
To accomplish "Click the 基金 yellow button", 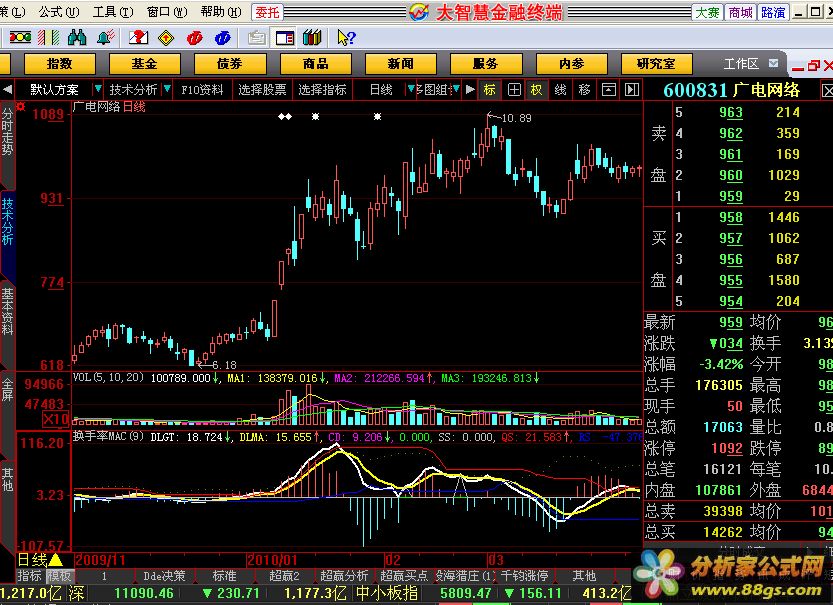I will (x=144, y=64).
